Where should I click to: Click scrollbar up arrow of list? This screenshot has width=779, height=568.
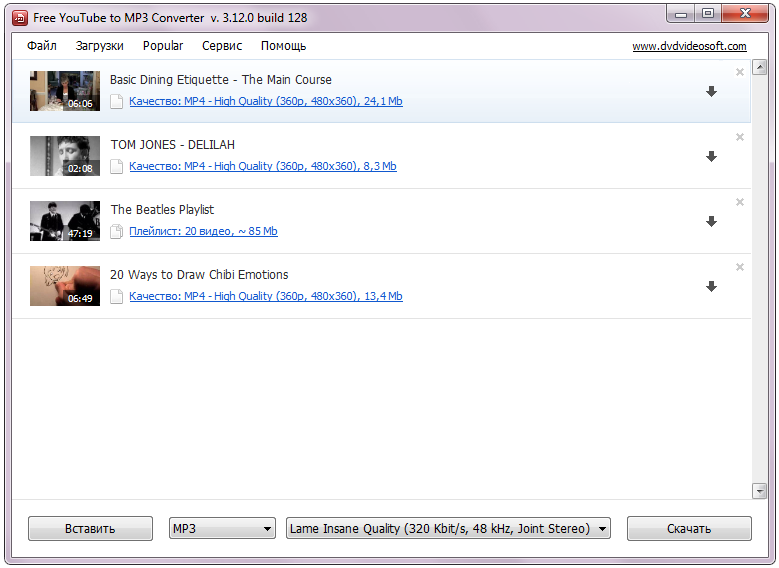coord(759,67)
